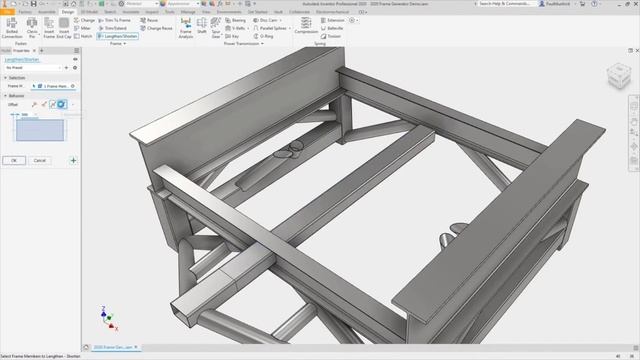640x360 pixels.
Task: Select the third offset option button
Action: tap(53, 104)
